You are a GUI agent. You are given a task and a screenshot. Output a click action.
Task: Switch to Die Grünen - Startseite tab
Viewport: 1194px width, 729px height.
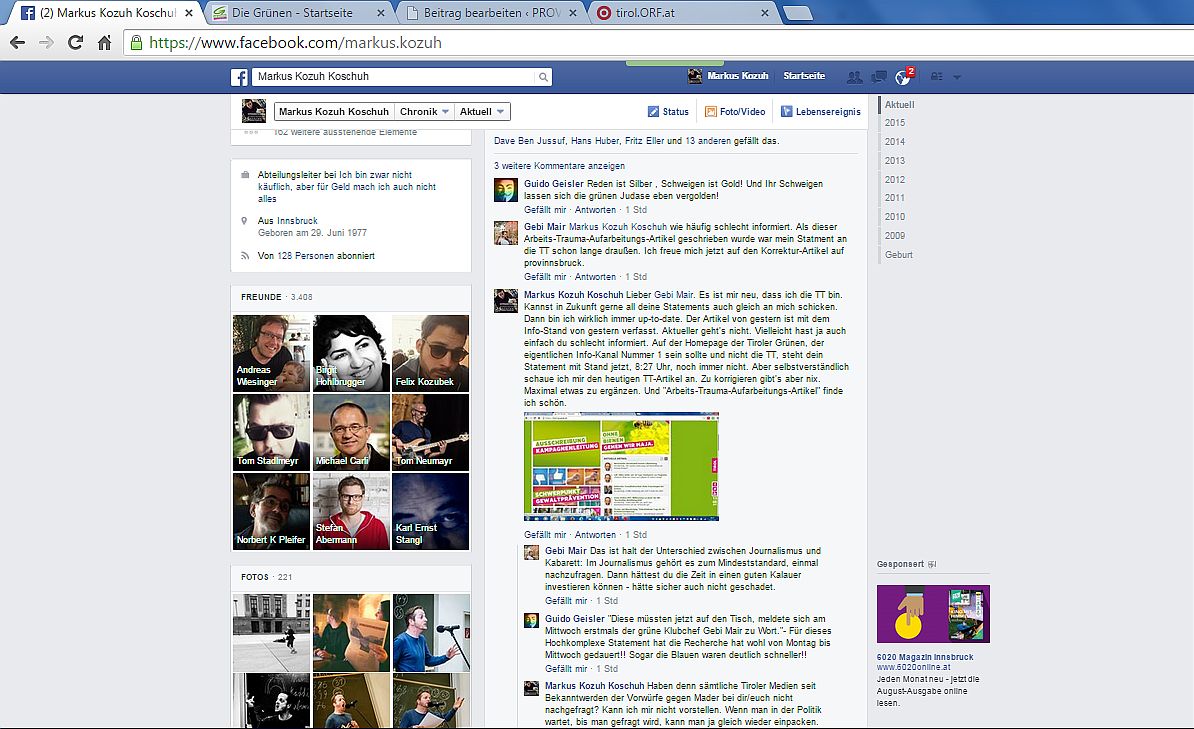[292, 13]
